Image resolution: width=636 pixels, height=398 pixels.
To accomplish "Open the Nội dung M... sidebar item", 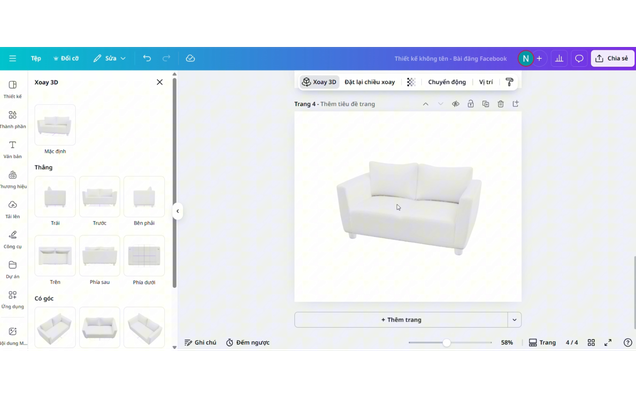I will pyautogui.click(x=13, y=336).
